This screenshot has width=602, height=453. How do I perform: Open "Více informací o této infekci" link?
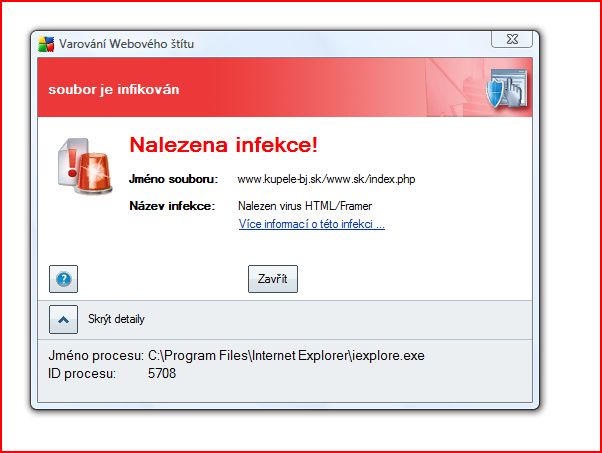pyautogui.click(x=311, y=224)
